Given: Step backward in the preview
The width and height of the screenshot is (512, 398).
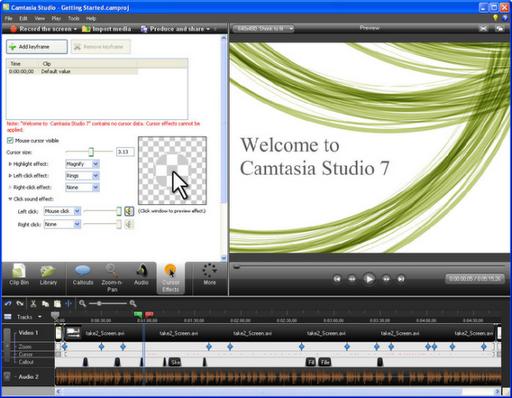Looking at the screenshot, I should click(x=352, y=279).
